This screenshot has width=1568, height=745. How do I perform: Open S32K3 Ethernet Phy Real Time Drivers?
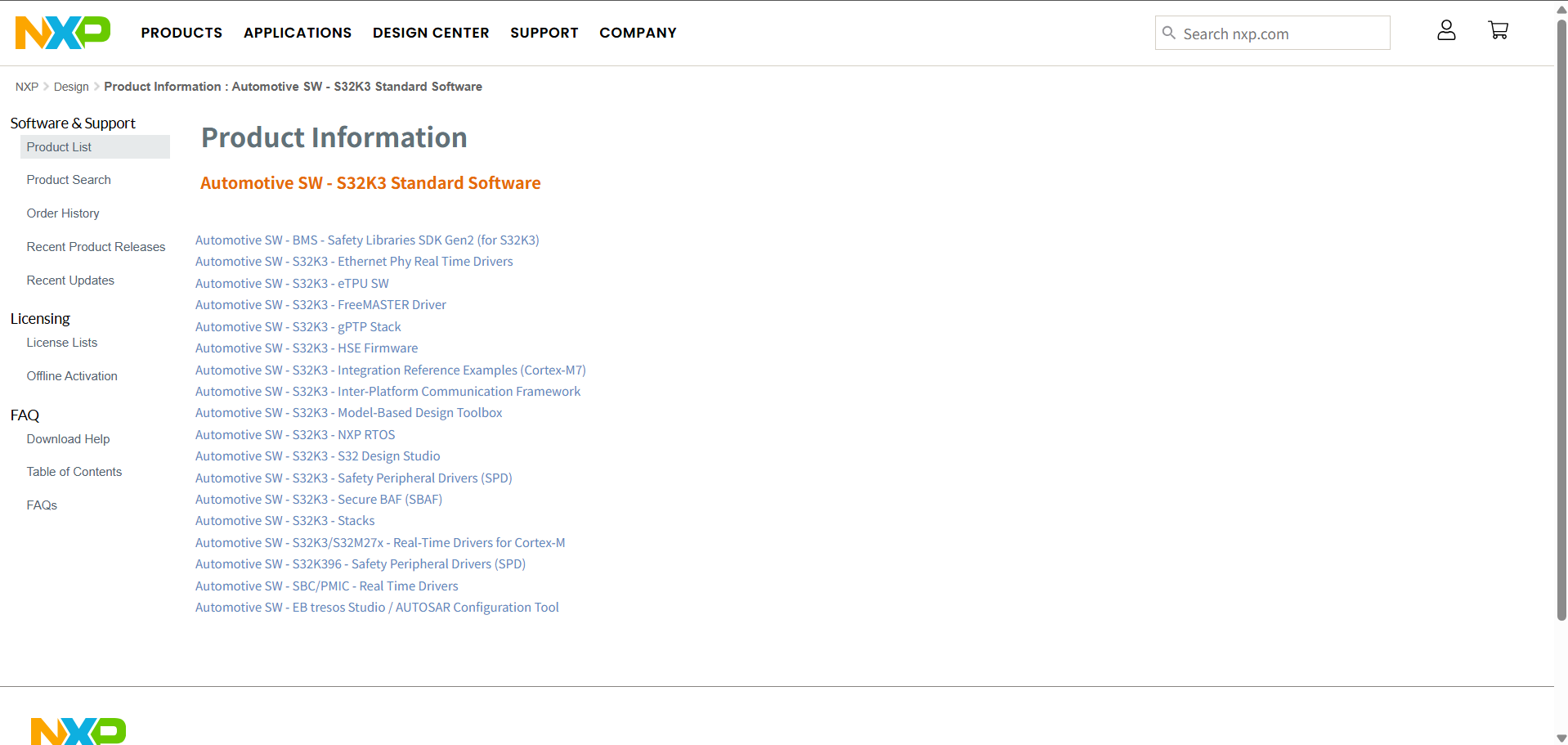click(354, 262)
